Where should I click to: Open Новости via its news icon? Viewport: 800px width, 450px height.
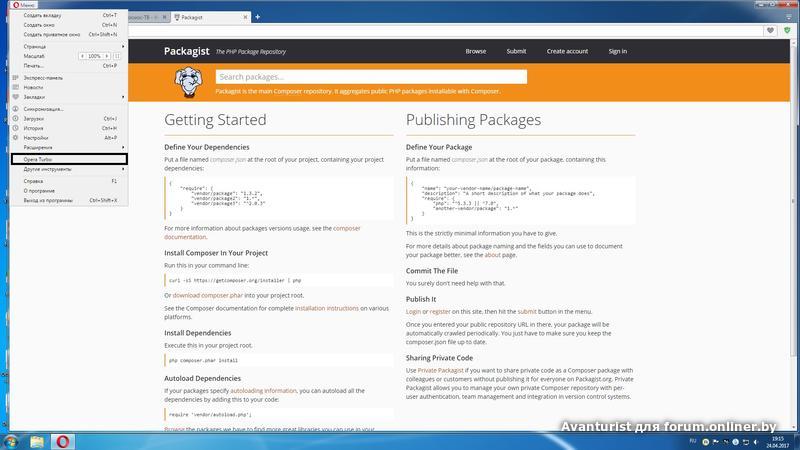15,87
